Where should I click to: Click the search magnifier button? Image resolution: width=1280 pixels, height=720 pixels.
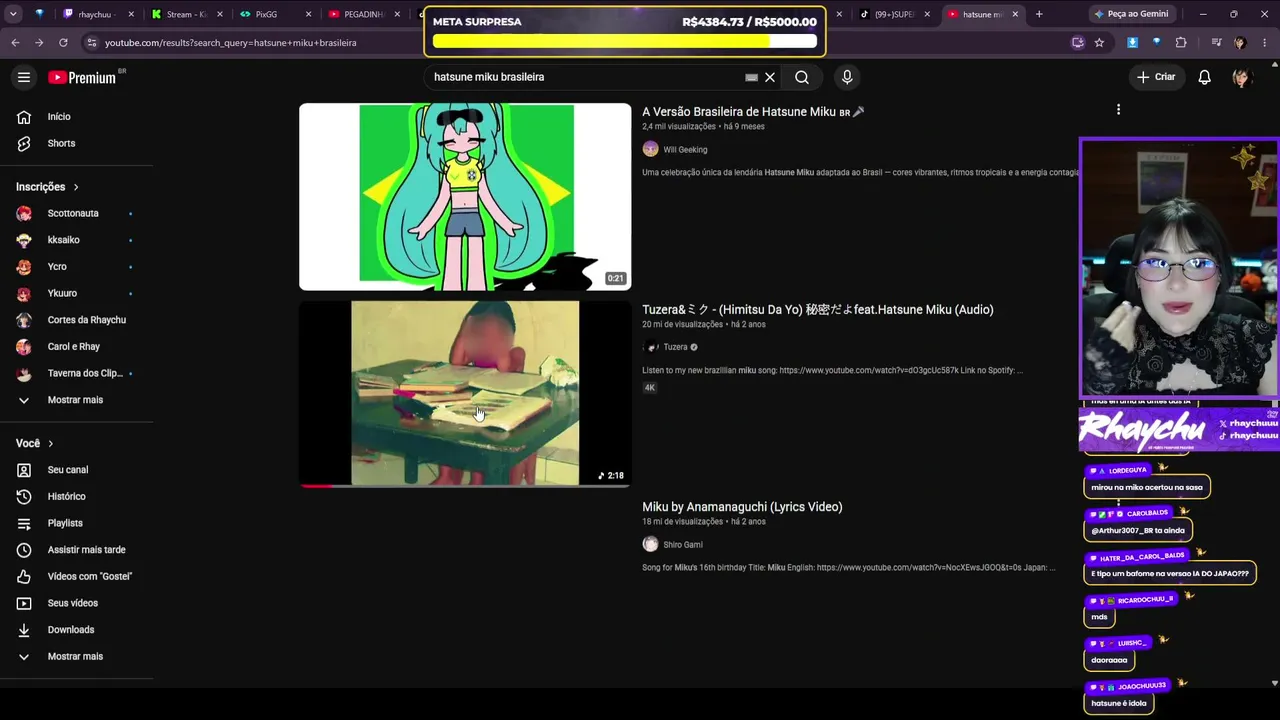802,77
